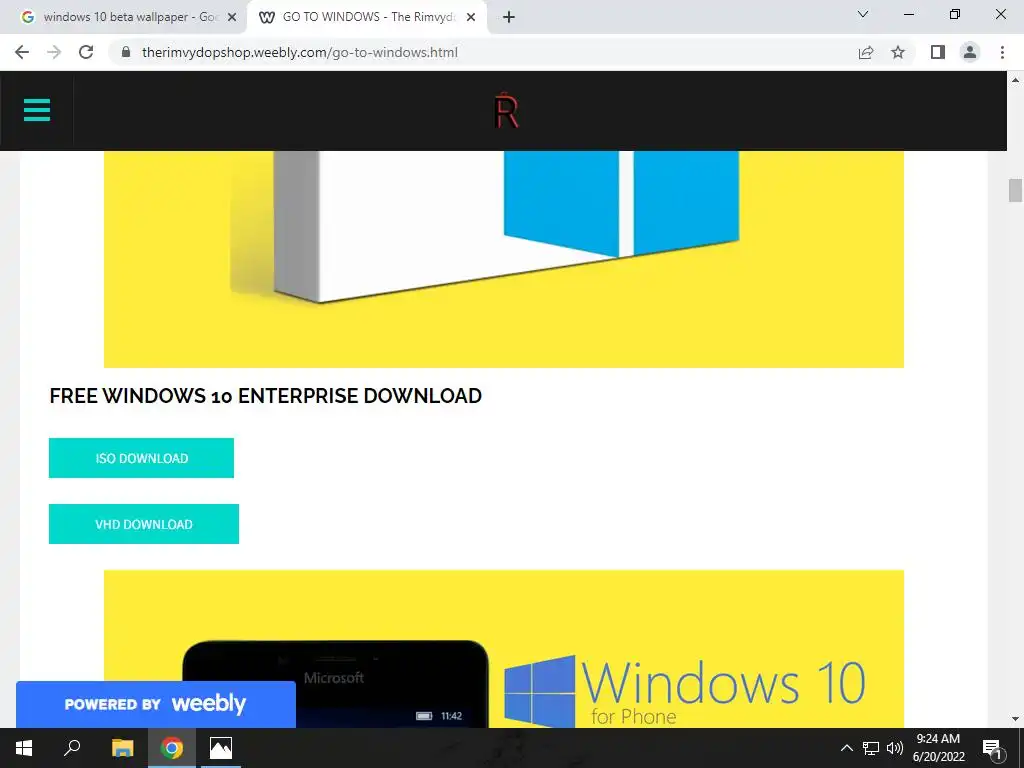Click scrollbar down arrow

(1015, 719)
